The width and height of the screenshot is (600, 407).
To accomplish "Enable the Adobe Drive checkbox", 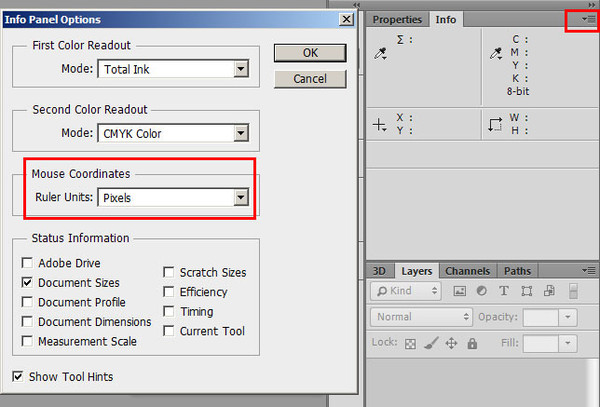I will point(26,264).
